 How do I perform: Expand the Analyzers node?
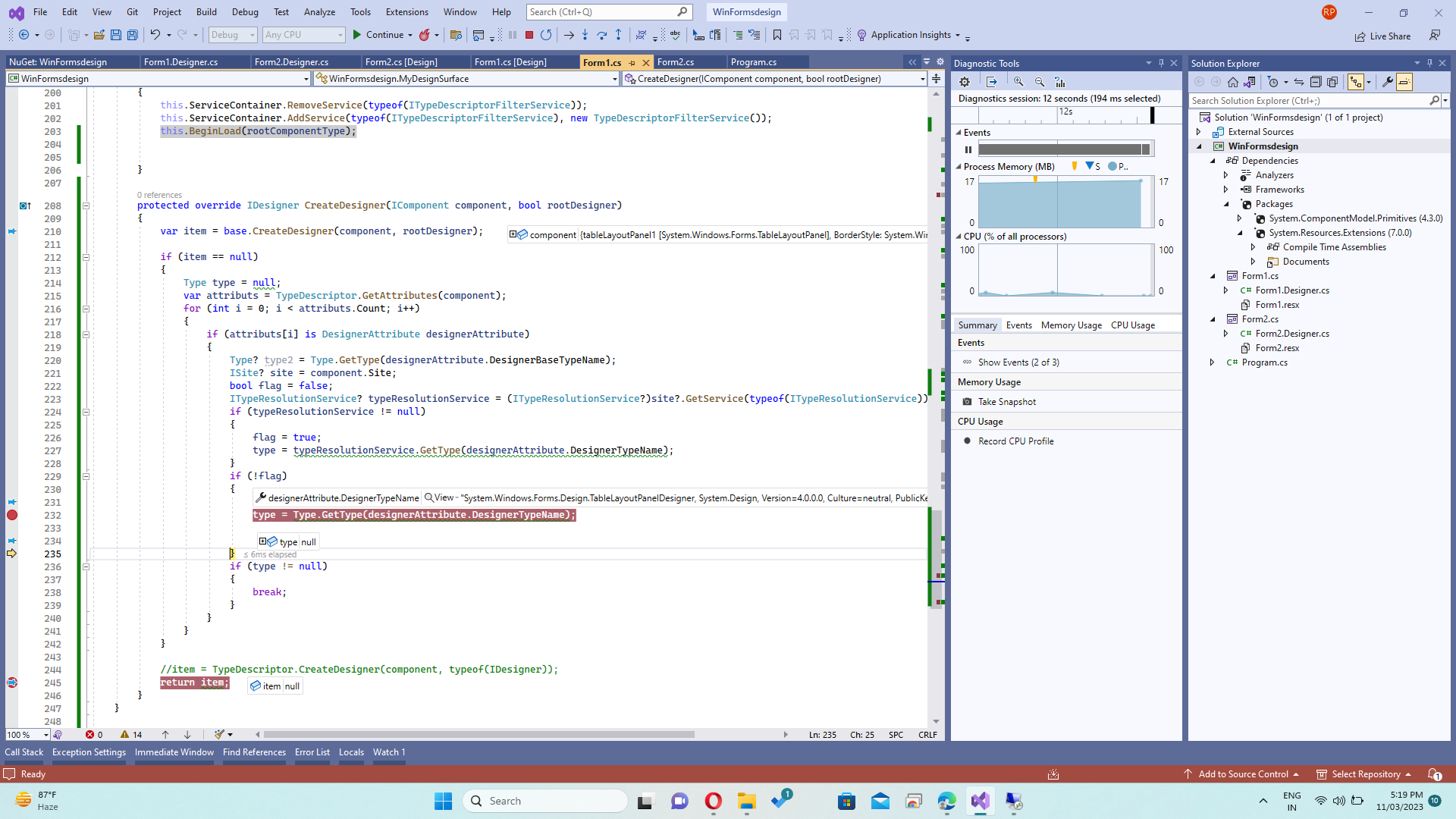[1225, 175]
